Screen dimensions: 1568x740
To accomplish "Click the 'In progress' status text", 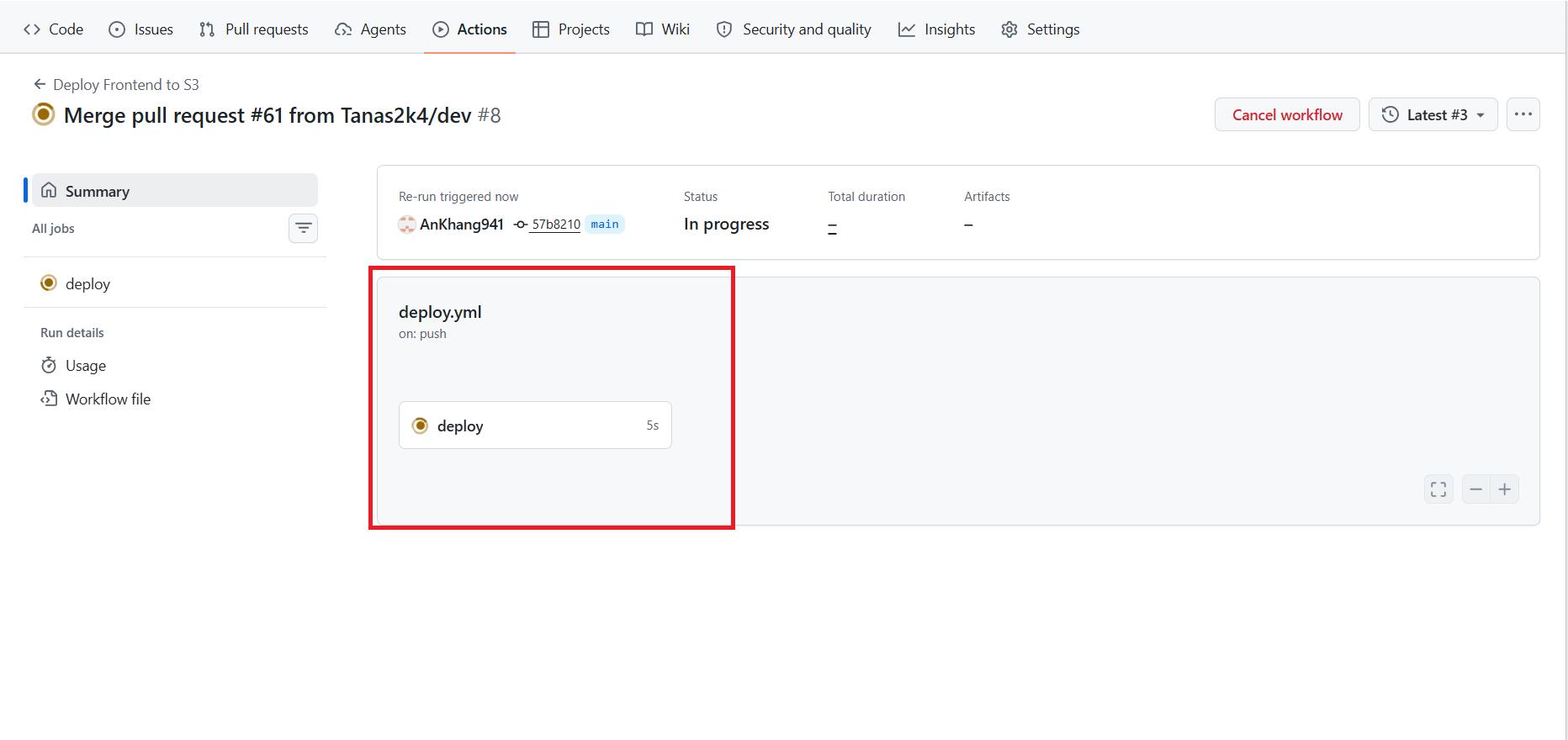I will pos(726,225).
